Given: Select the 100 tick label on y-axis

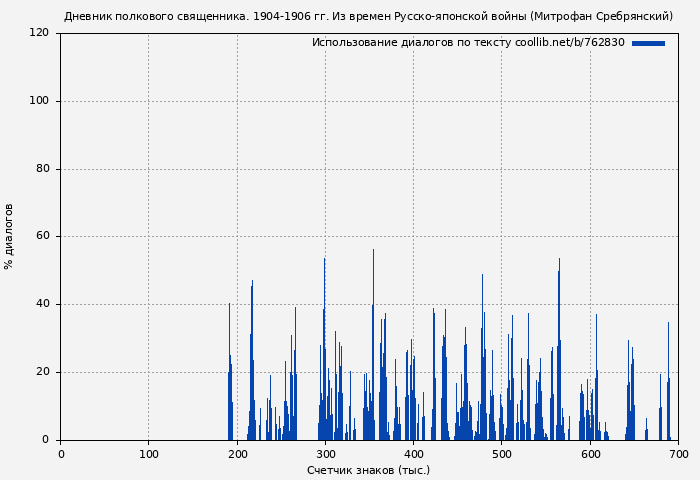Looking at the screenshot, I should coord(39,101).
